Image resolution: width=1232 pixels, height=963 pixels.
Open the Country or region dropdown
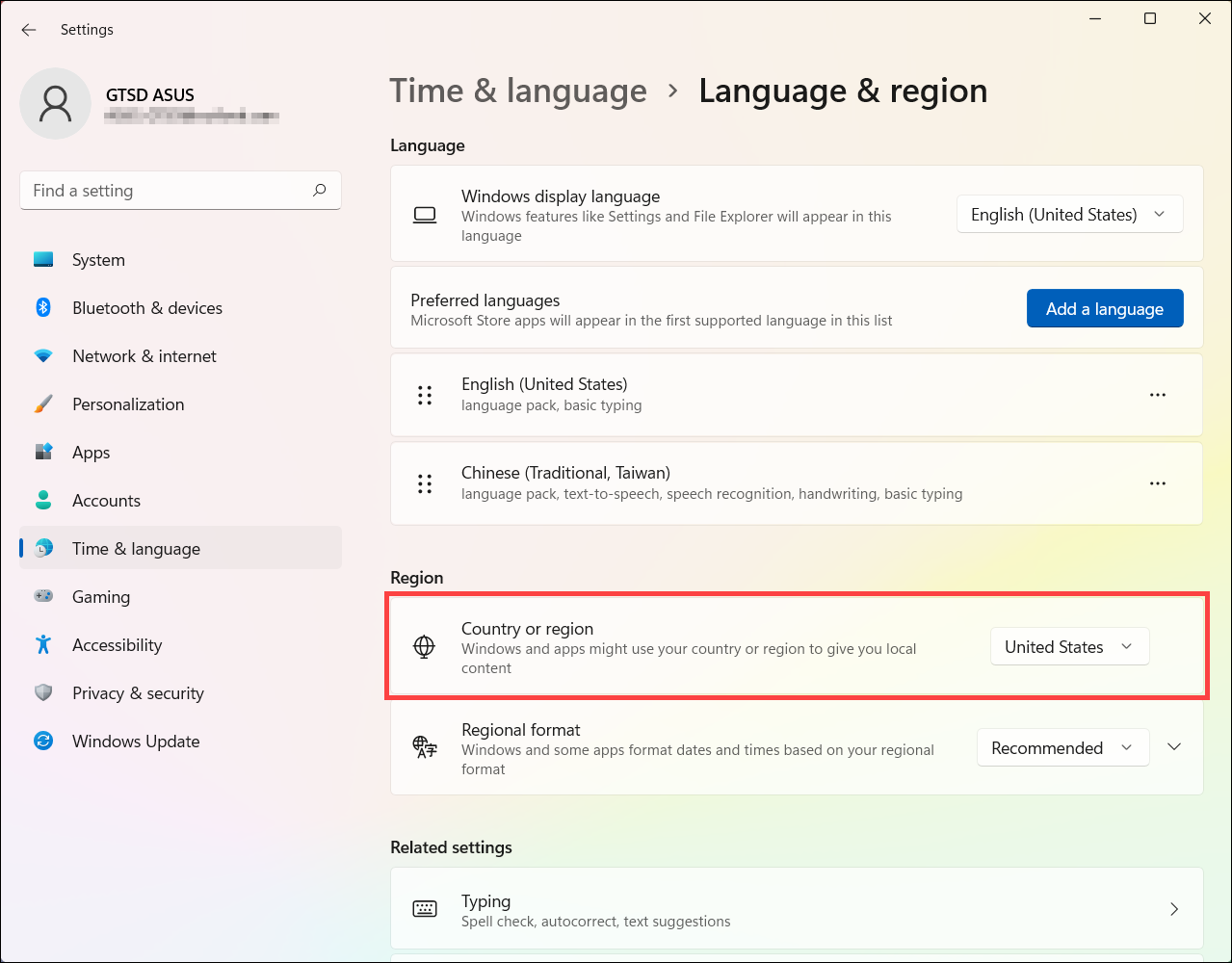(x=1069, y=647)
